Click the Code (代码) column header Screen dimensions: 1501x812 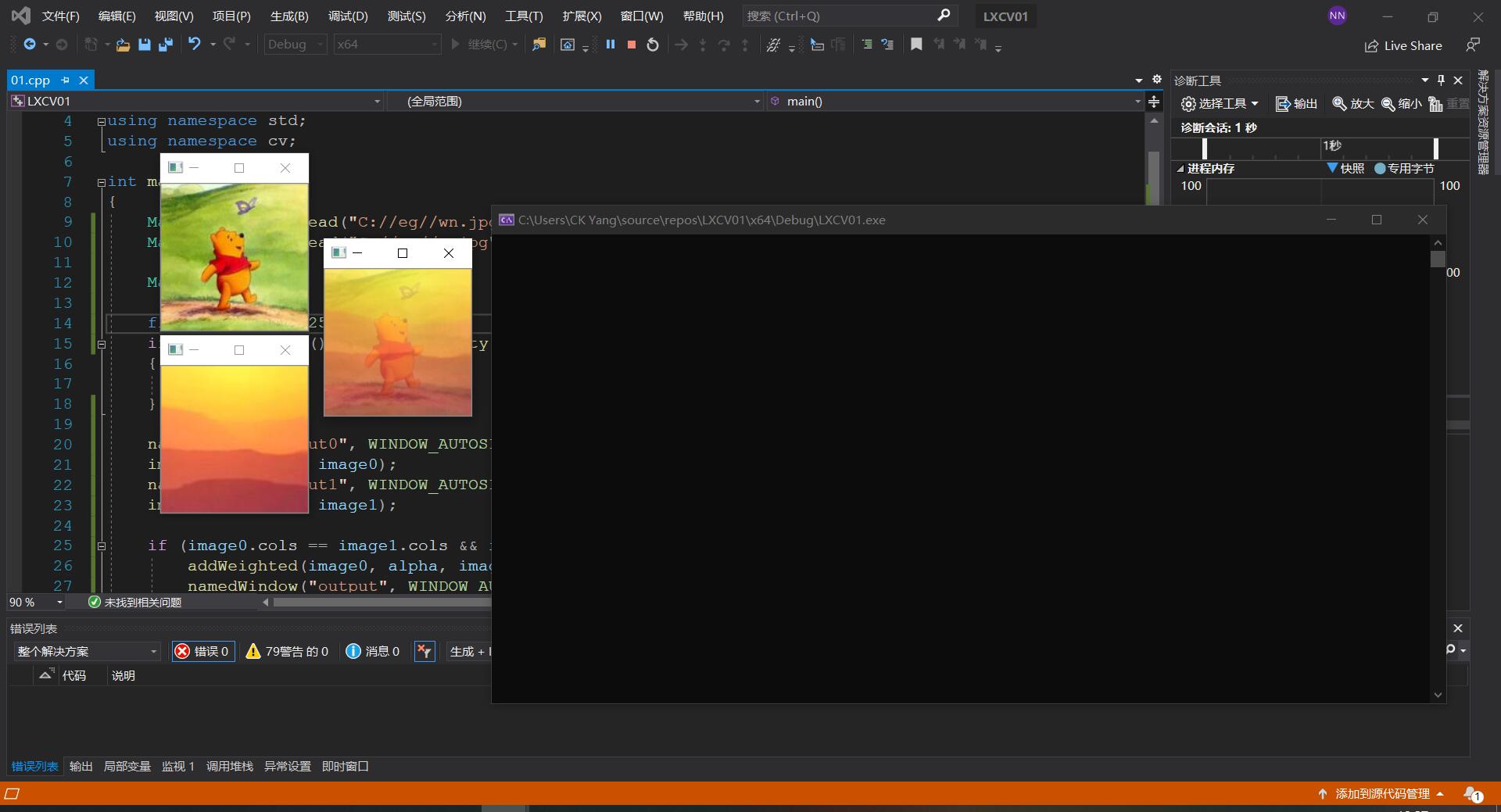tap(73, 675)
